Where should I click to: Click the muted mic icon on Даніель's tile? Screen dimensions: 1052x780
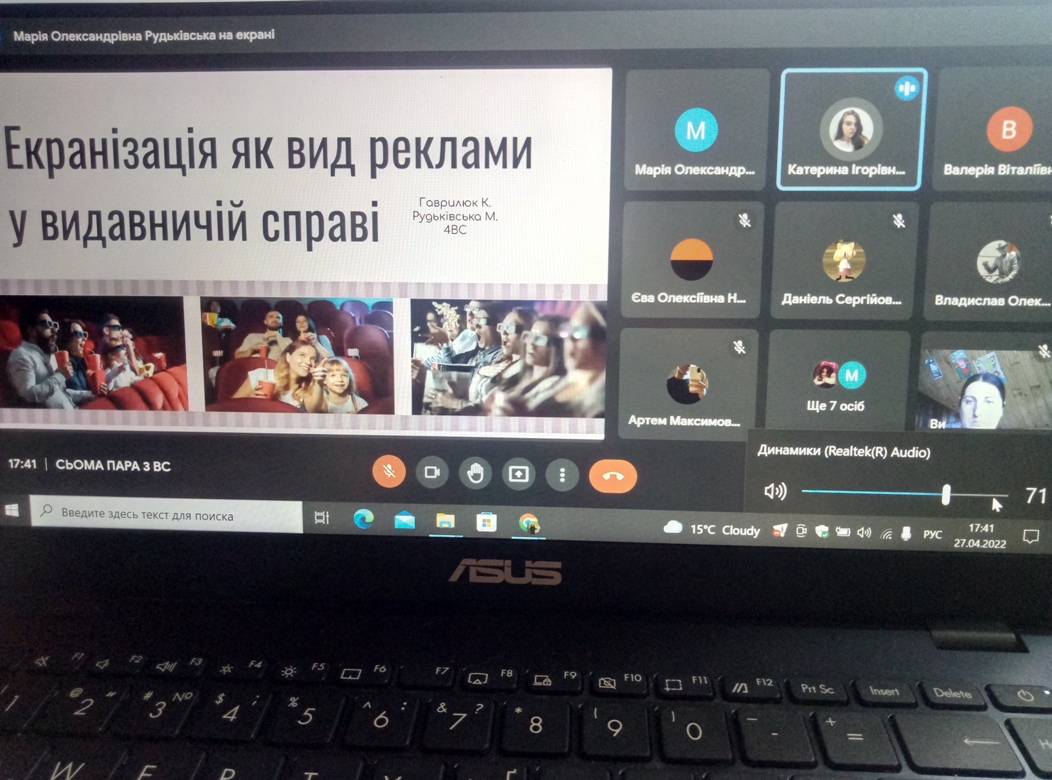(899, 221)
